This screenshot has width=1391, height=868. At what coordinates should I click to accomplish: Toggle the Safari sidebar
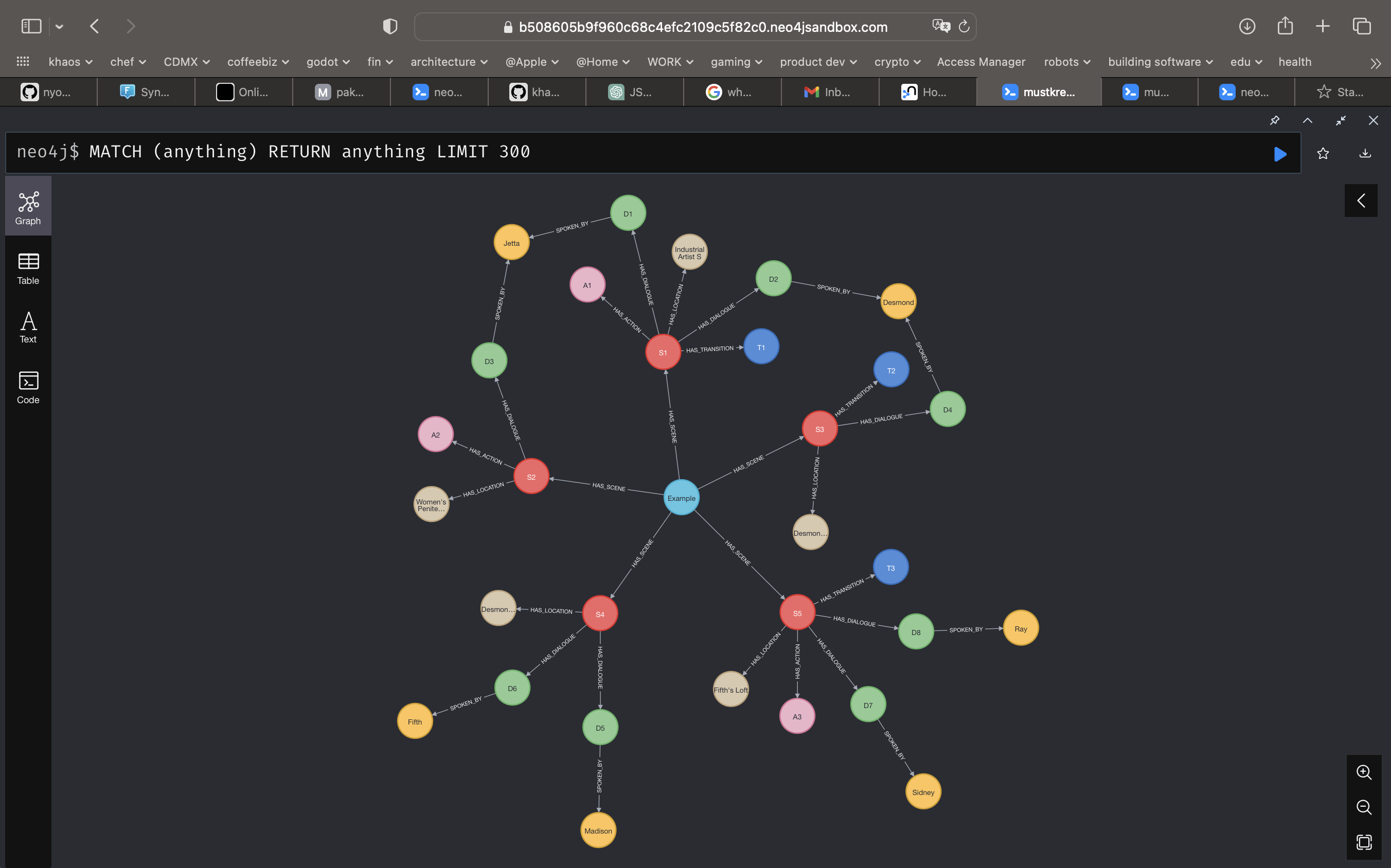point(31,26)
